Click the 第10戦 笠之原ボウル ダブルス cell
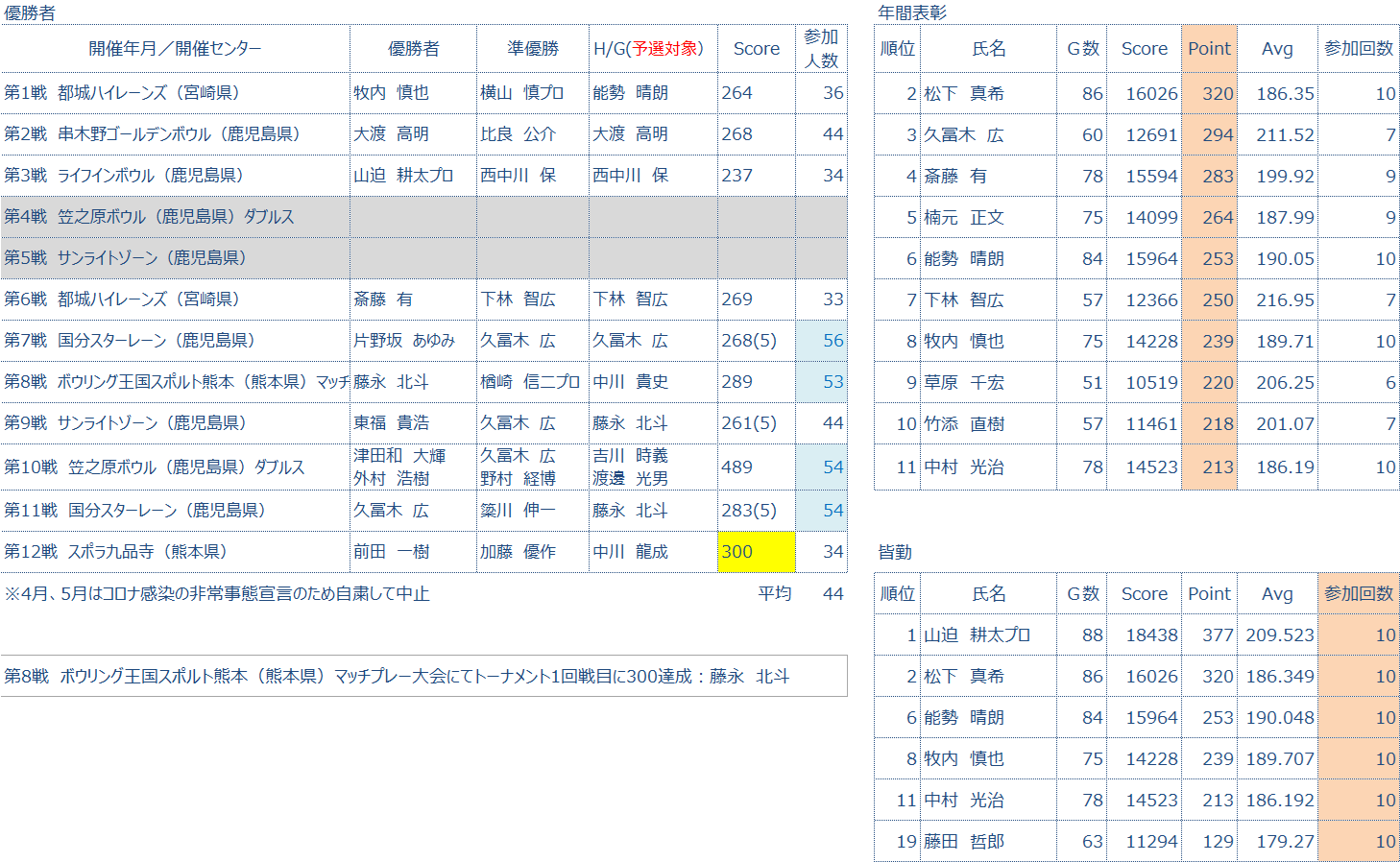The image size is (1400, 862). click(x=175, y=467)
